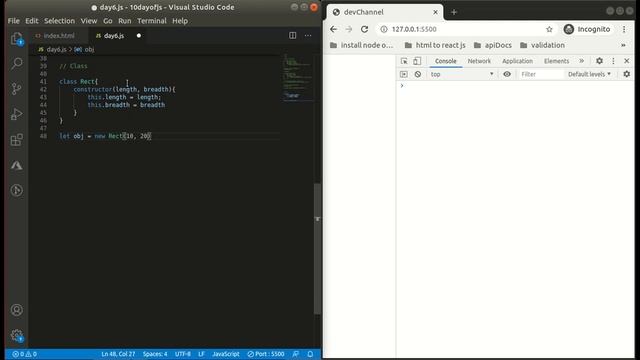
Task: Open the 'install node o...' bookmark folder
Action: pos(361,45)
